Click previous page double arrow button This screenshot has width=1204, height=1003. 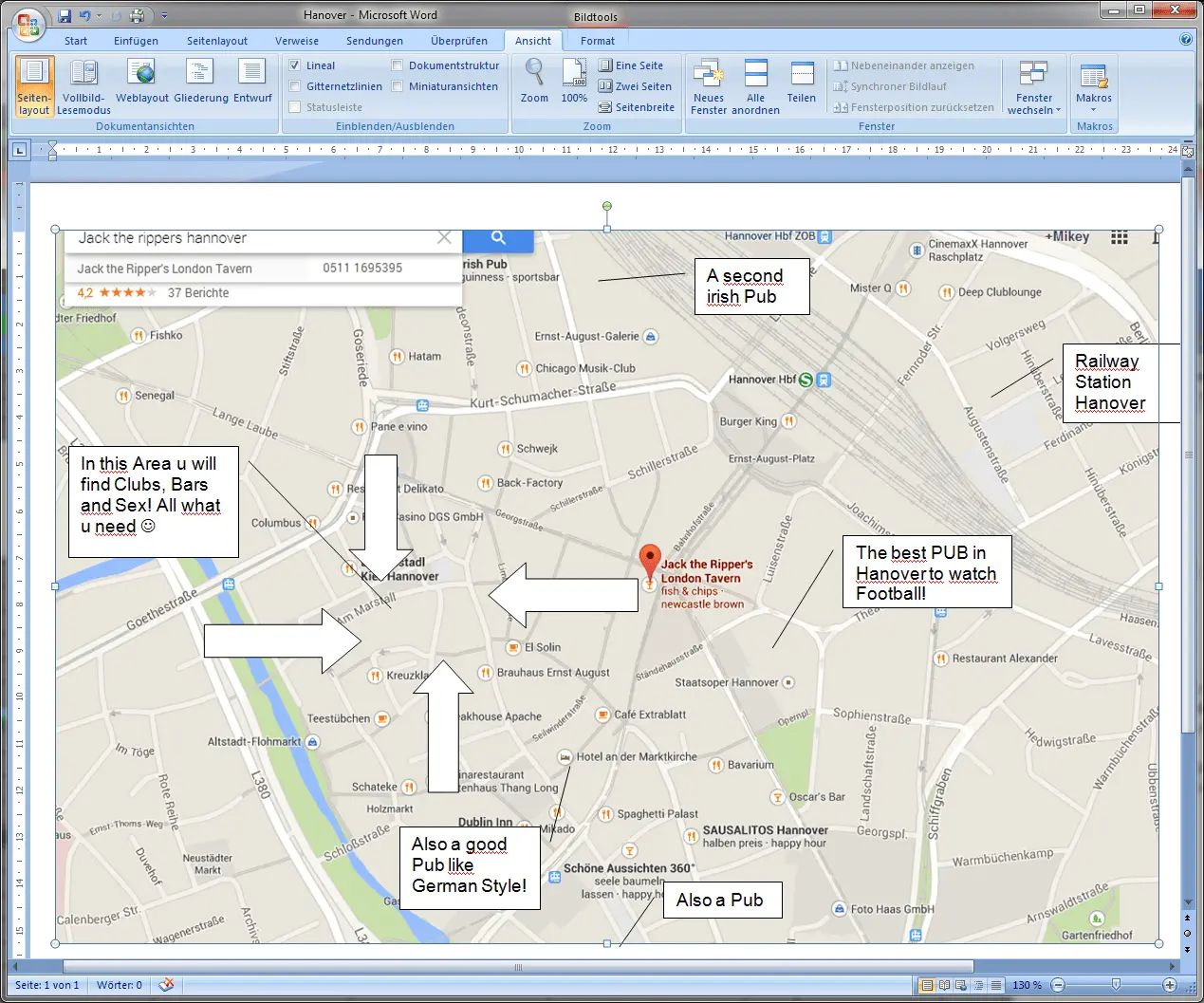[x=1188, y=919]
